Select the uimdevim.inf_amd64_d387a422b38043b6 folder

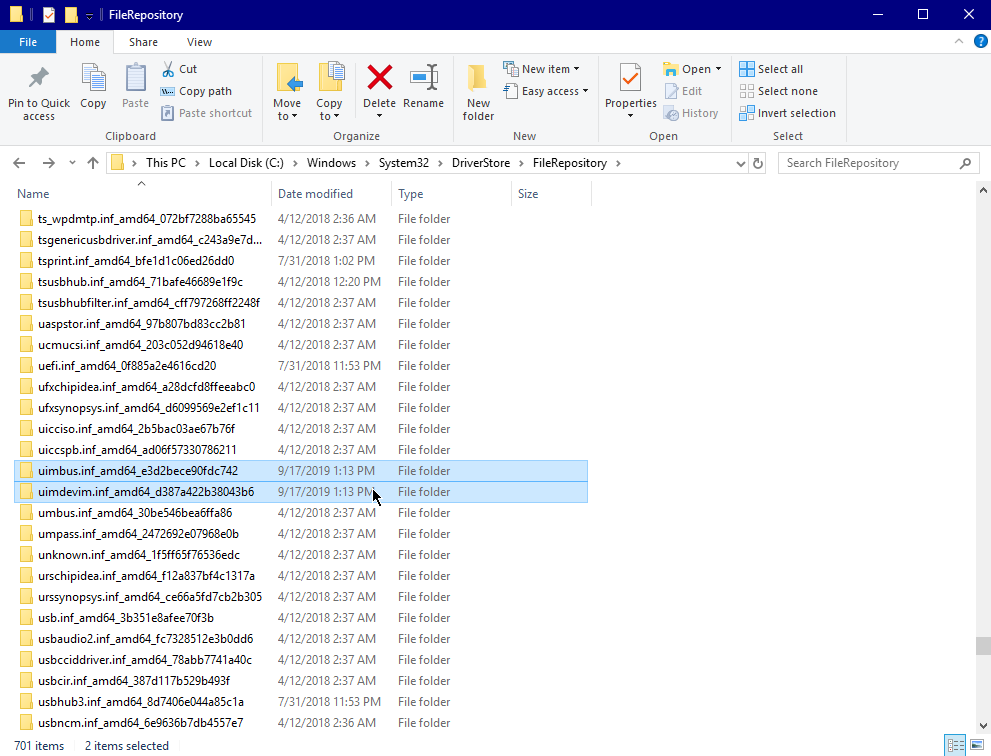click(301, 492)
